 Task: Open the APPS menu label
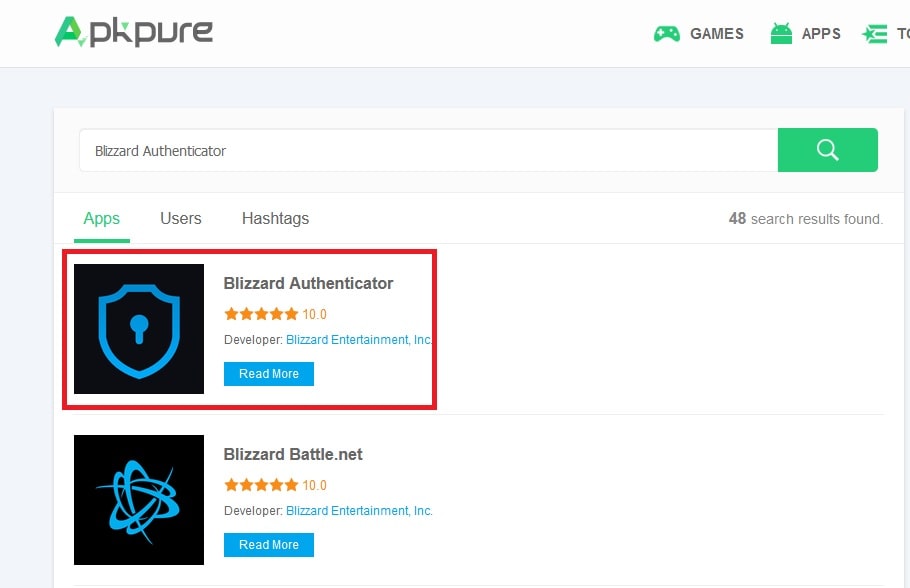coord(821,34)
